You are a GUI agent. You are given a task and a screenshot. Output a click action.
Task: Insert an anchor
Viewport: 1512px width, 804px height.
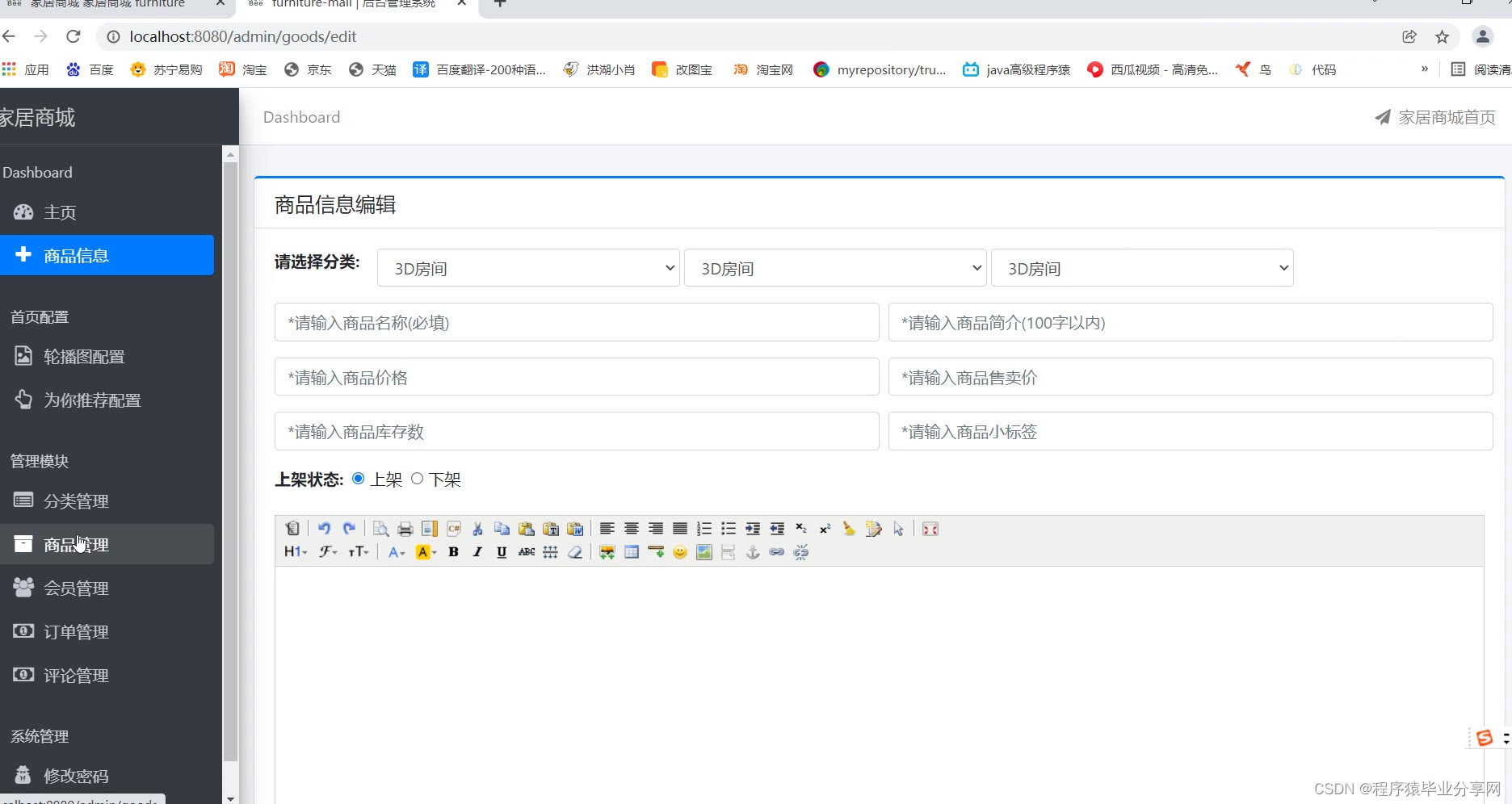(753, 552)
